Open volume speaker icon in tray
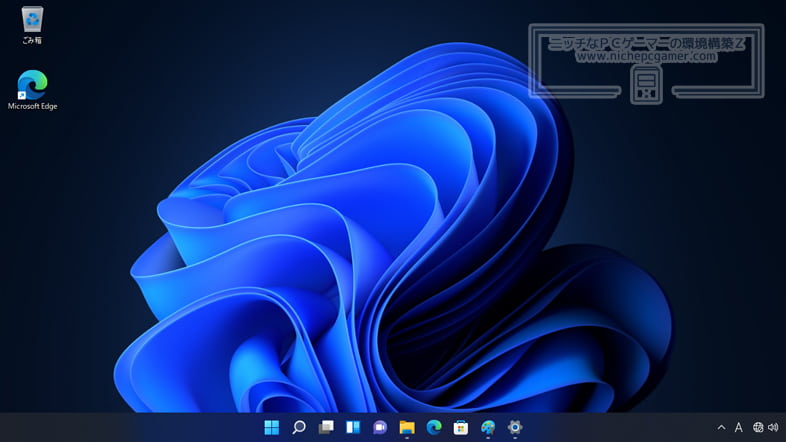The image size is (786, 442). point(773,427)
